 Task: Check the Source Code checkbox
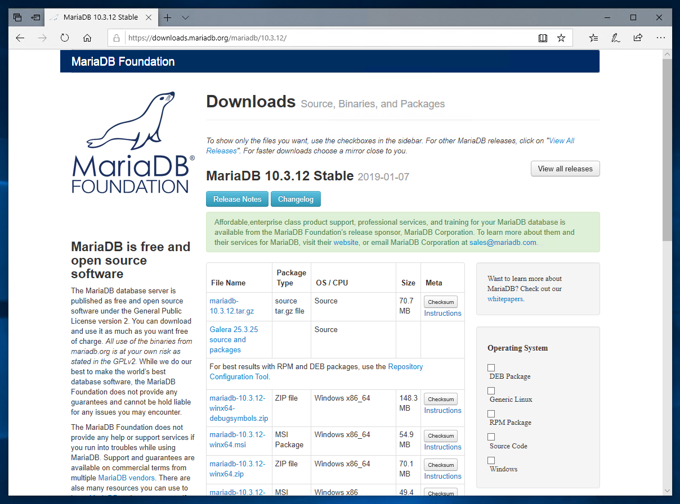[x=491, y=437]
